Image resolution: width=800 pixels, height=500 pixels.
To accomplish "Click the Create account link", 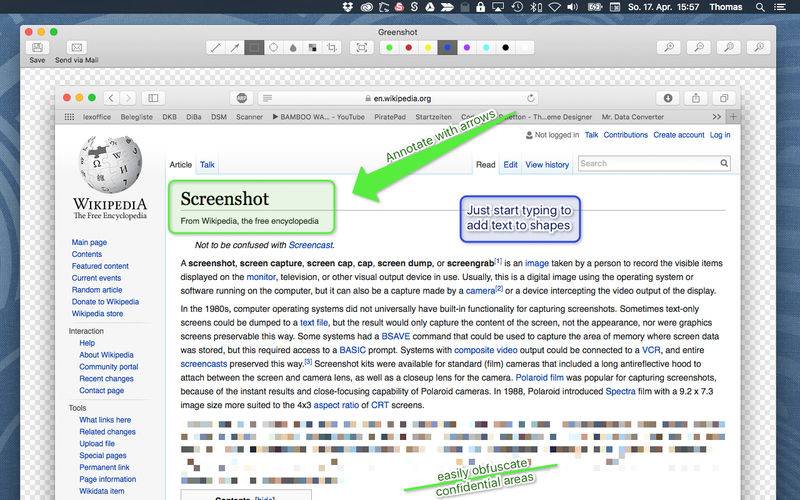I will click(x=679, y=135).
